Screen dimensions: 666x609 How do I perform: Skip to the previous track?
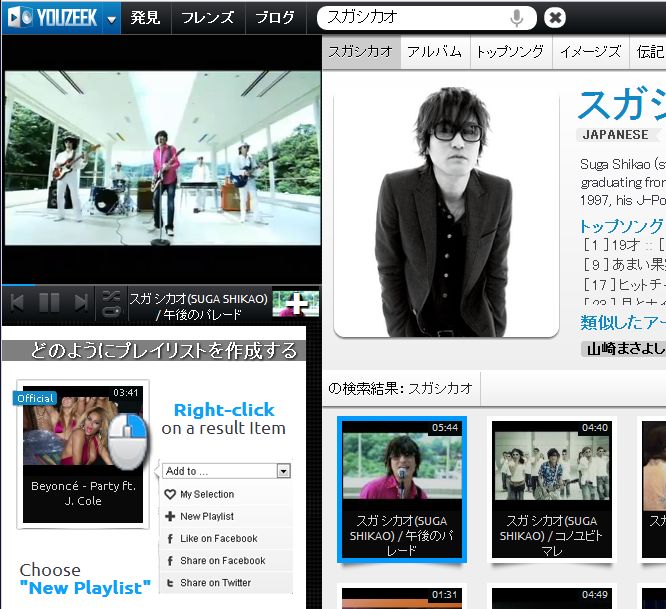tap(17, 303)
